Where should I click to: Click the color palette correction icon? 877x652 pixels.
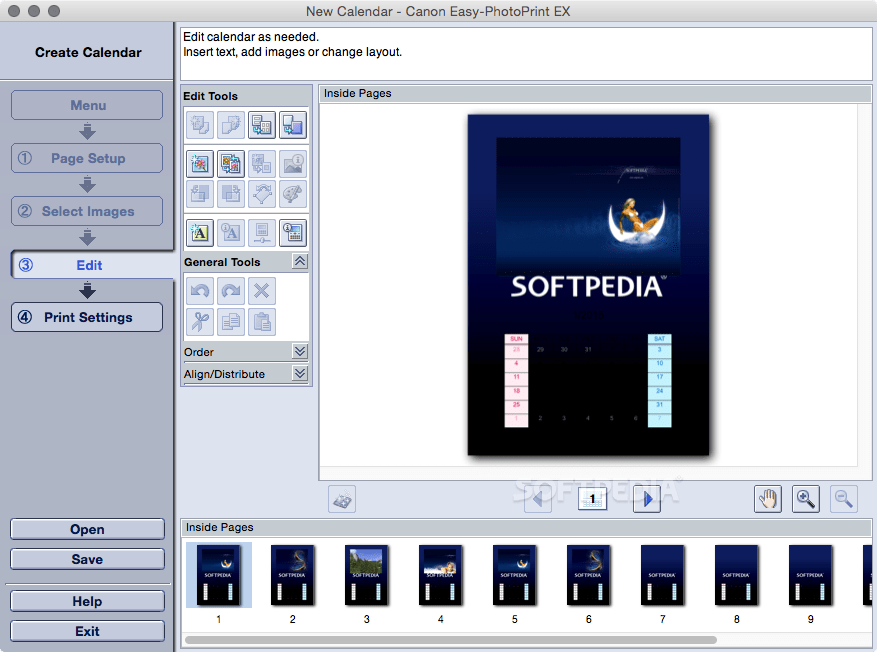[293, 193]
